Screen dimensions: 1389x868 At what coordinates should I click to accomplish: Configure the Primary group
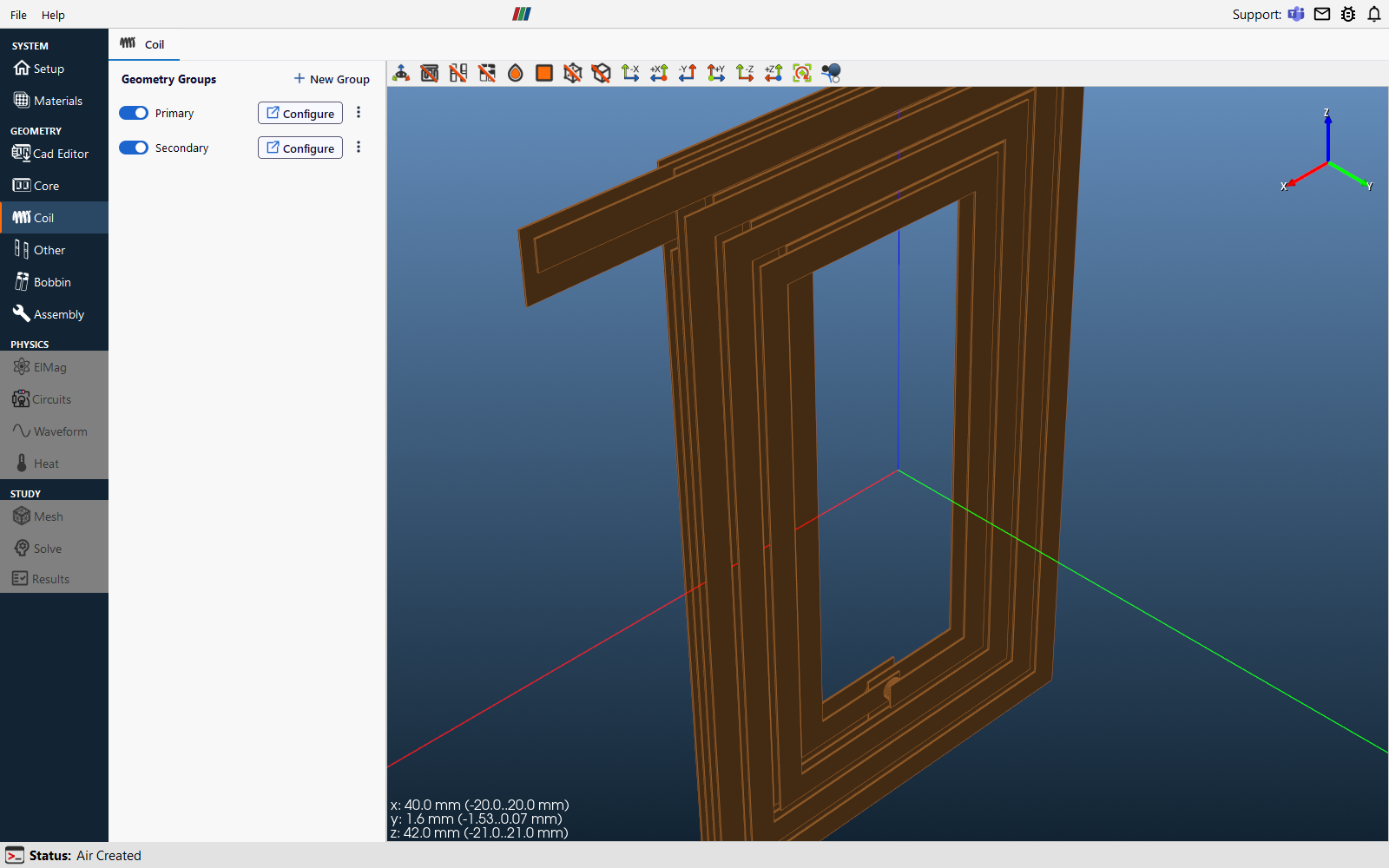300,113
